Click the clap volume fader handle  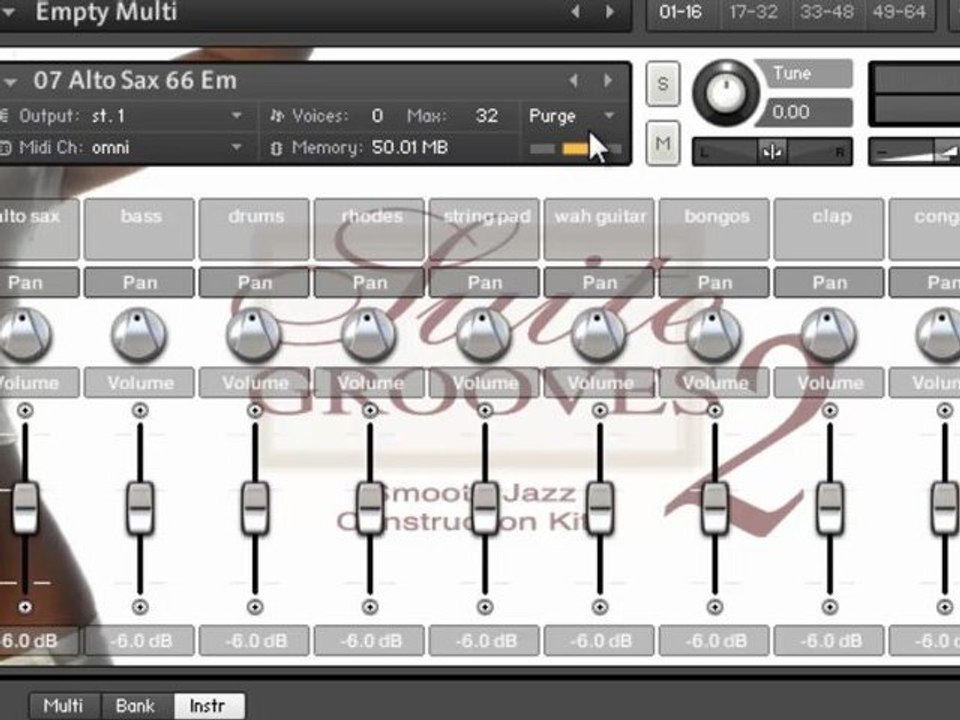830,508
